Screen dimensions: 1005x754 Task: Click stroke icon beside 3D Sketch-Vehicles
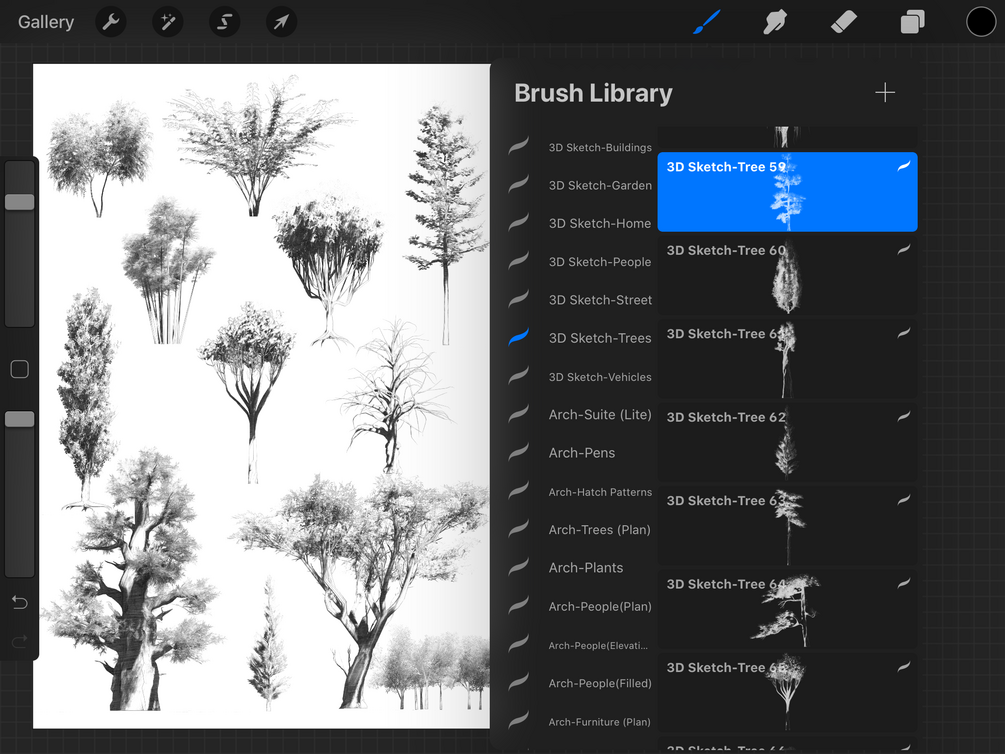519,376
